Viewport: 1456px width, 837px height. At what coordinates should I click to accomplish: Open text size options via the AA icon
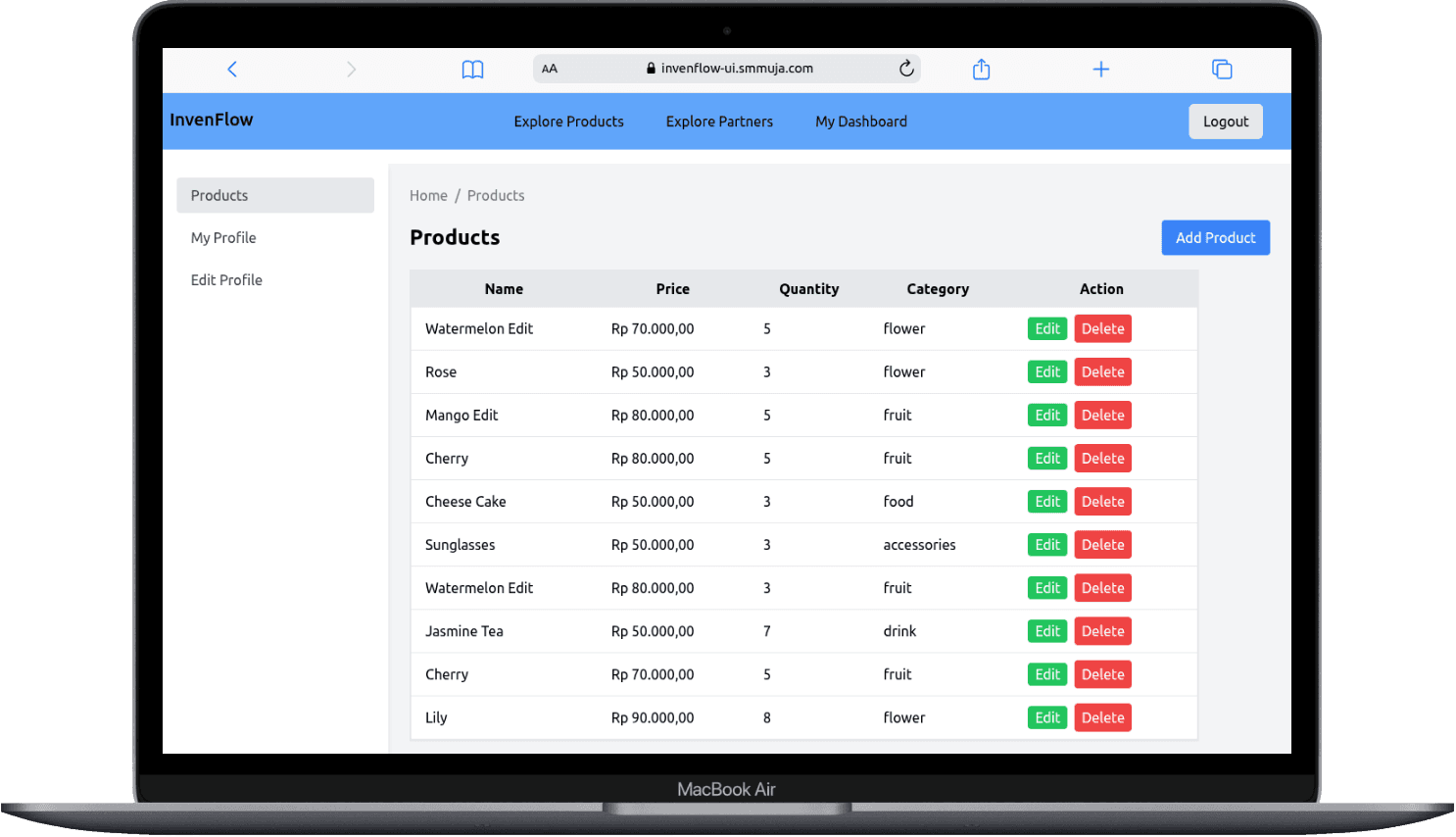[550, 69]
